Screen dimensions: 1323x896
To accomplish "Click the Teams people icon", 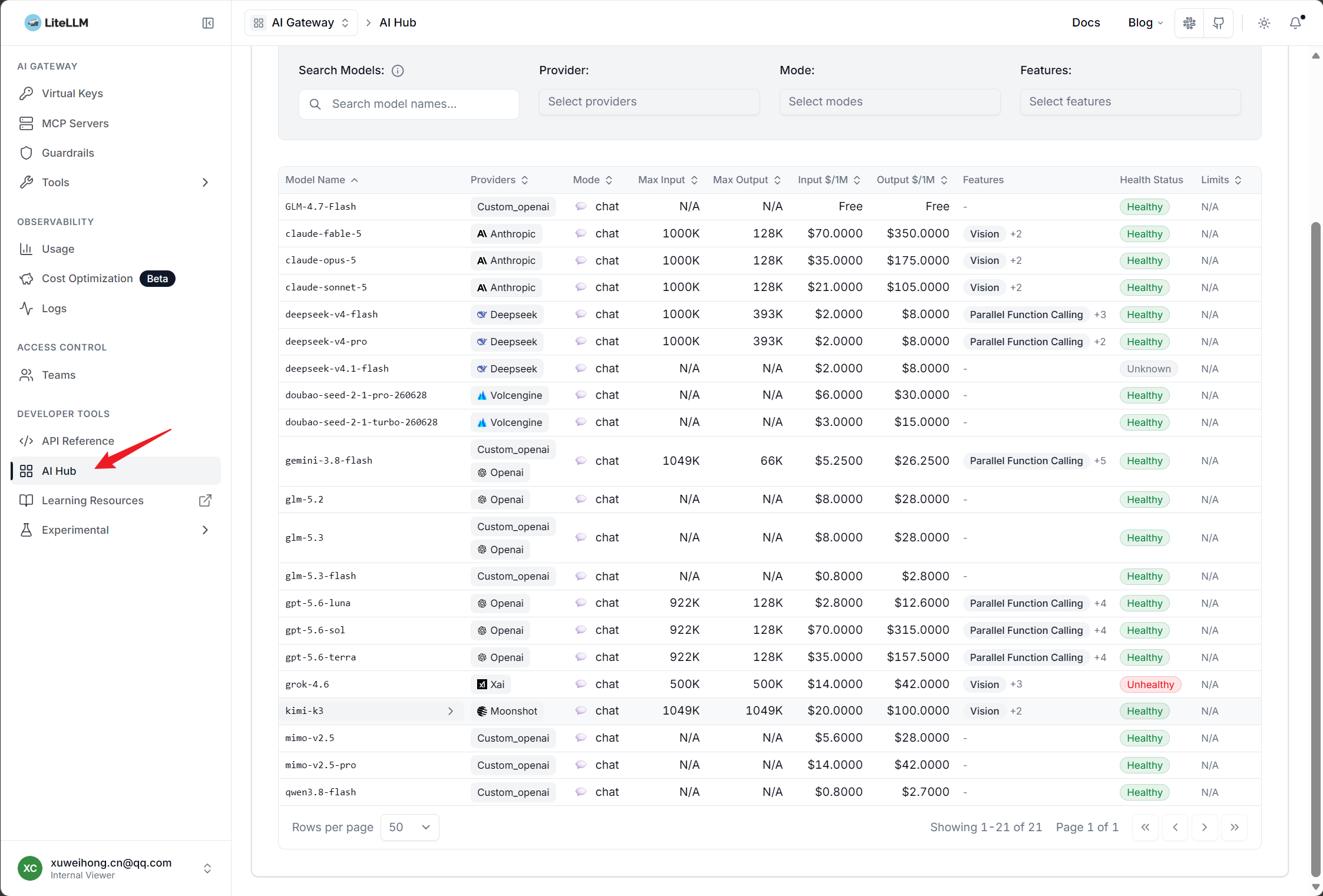I will pyautogui.click(x=26, y=375).
